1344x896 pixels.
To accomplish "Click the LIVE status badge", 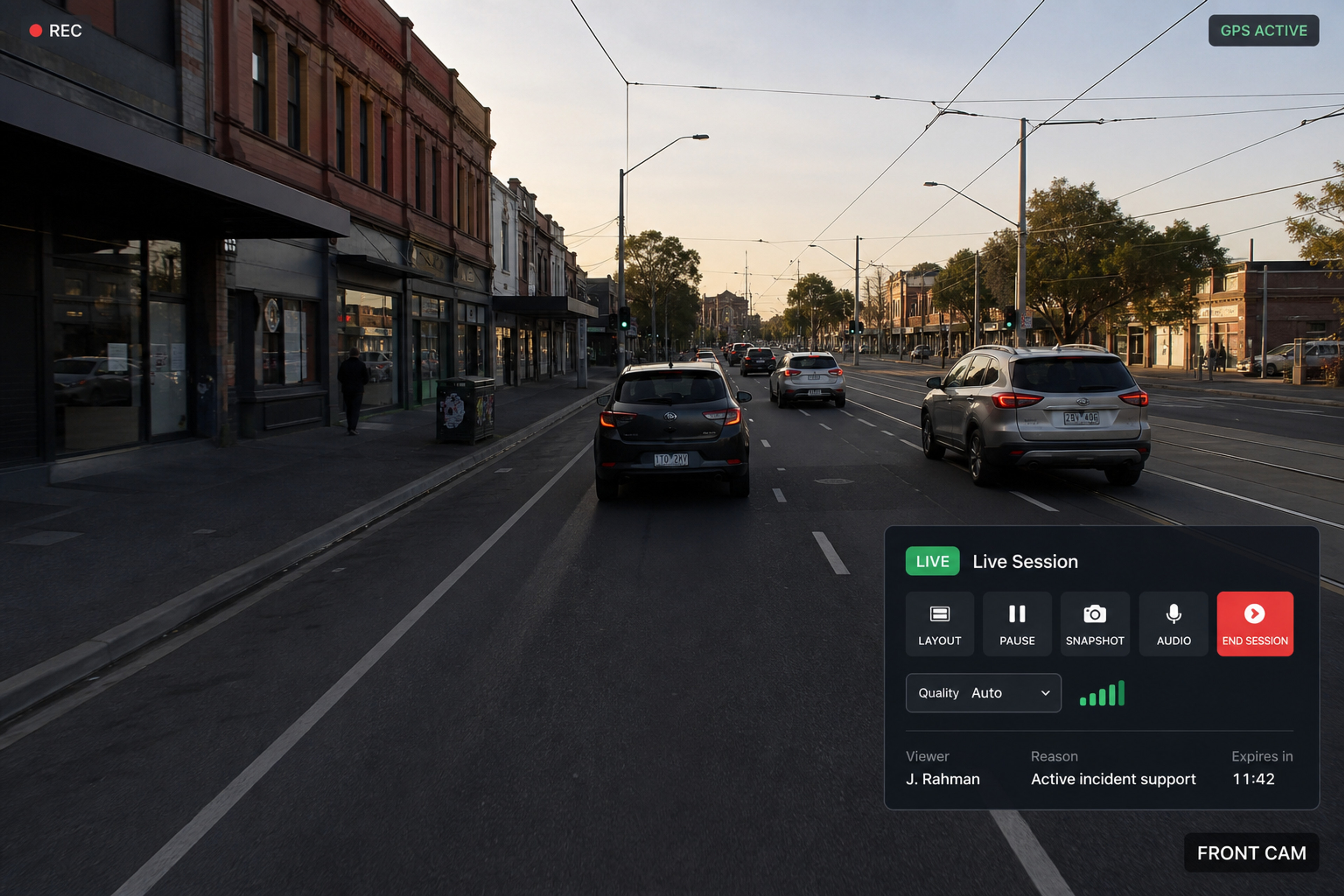I will [x=932, y=561].
